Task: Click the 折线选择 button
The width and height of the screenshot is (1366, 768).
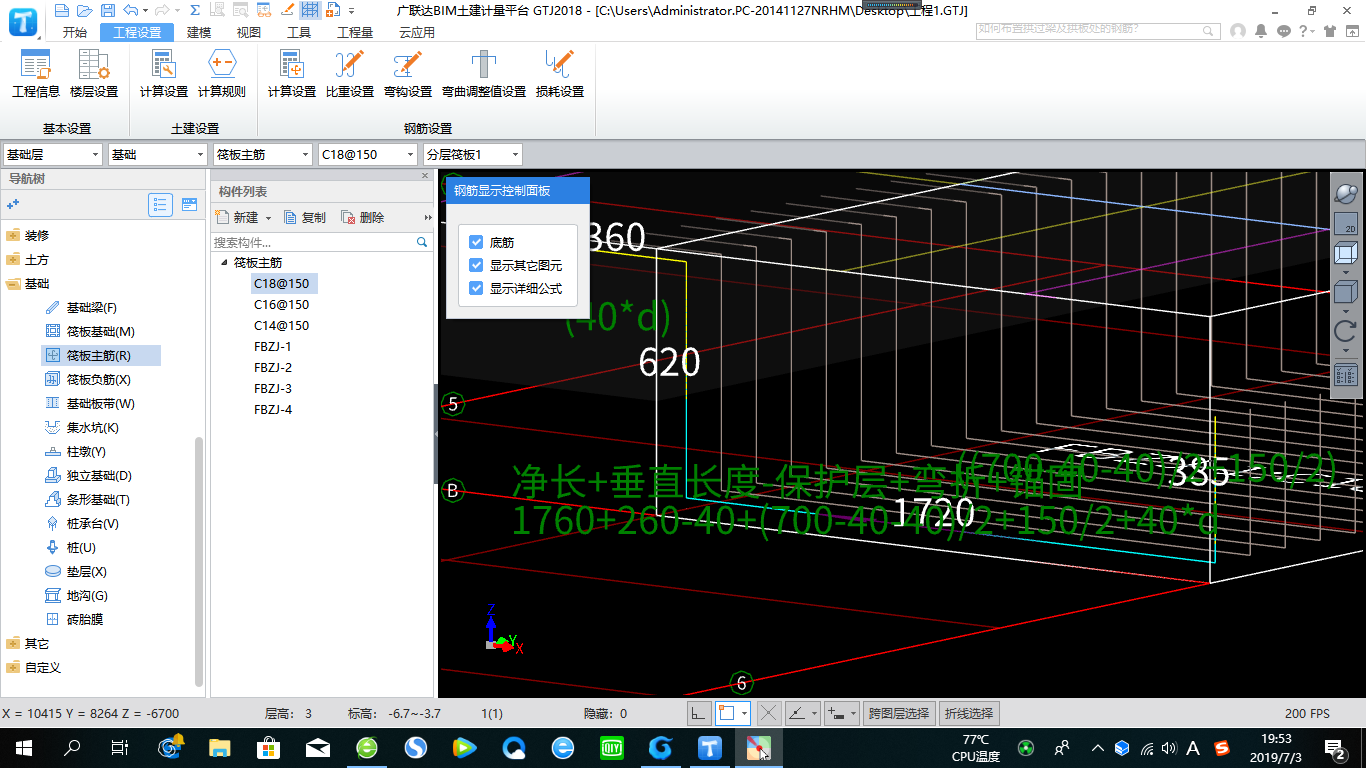Action: [969, 713]
